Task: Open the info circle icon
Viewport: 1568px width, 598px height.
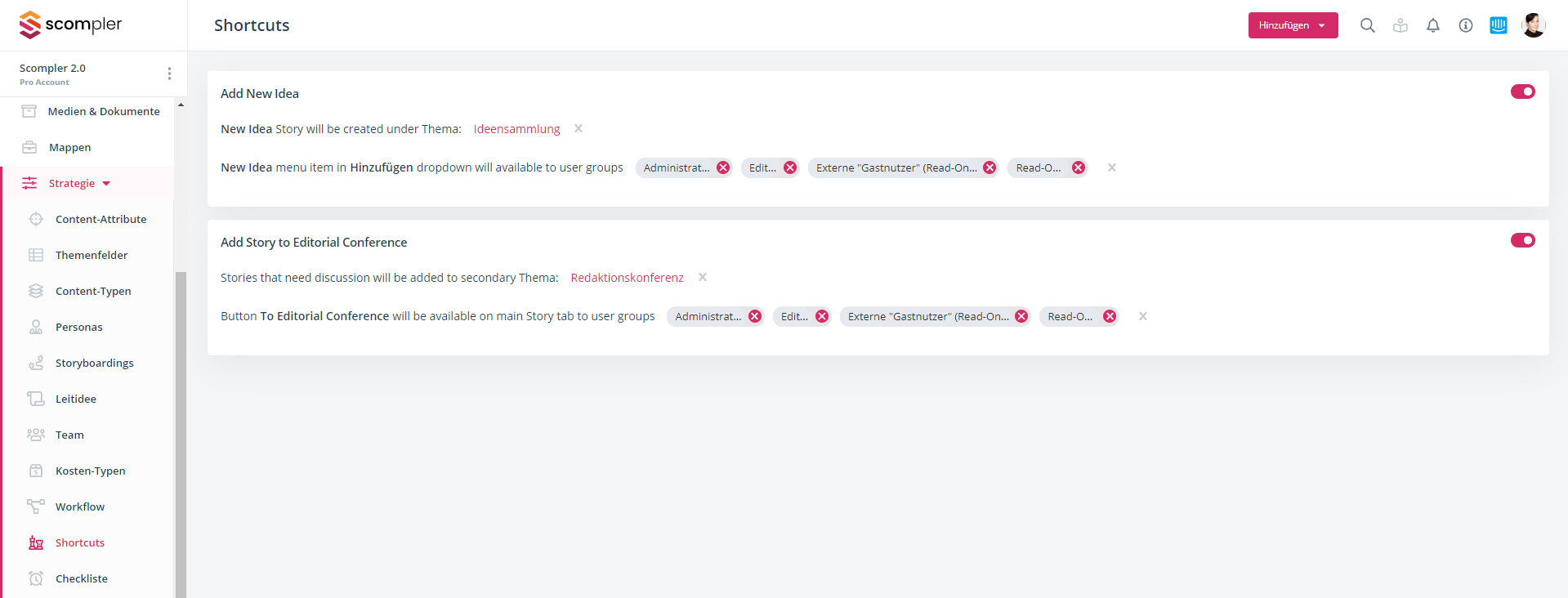Action: tap(1465, 25)
